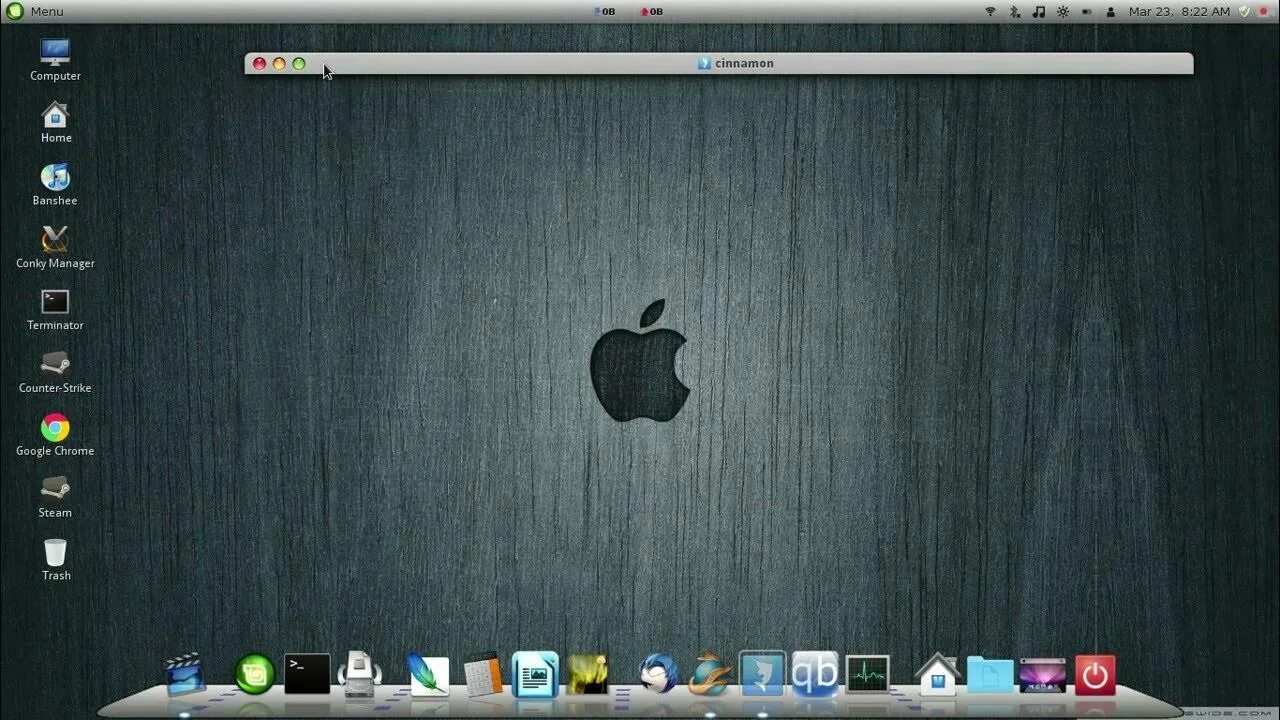
Task: Click the download speed 0B indicator
Action: click(x=604, y=12)
